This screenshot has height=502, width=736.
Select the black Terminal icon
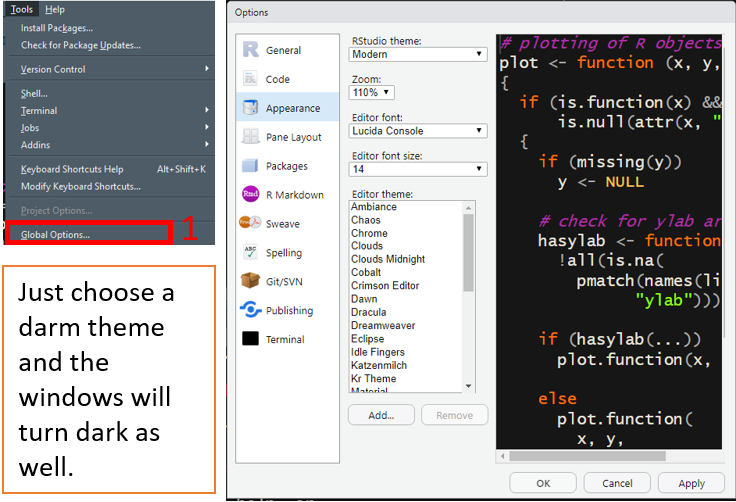(x=250, y=339)
